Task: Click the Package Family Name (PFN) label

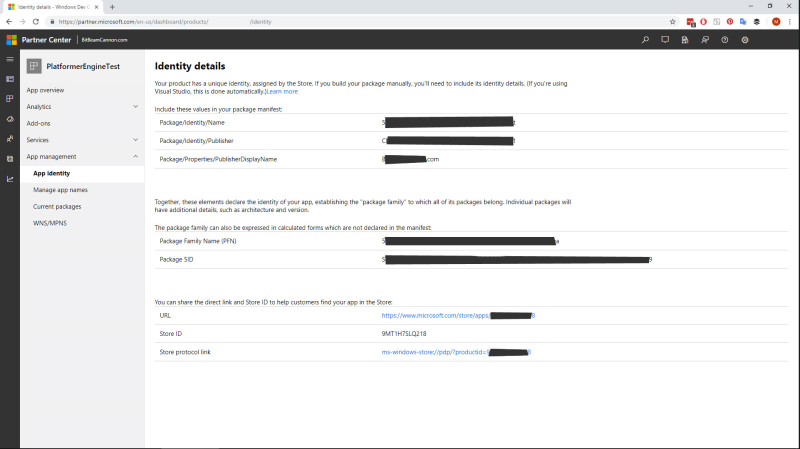Action: pos(198,241)
